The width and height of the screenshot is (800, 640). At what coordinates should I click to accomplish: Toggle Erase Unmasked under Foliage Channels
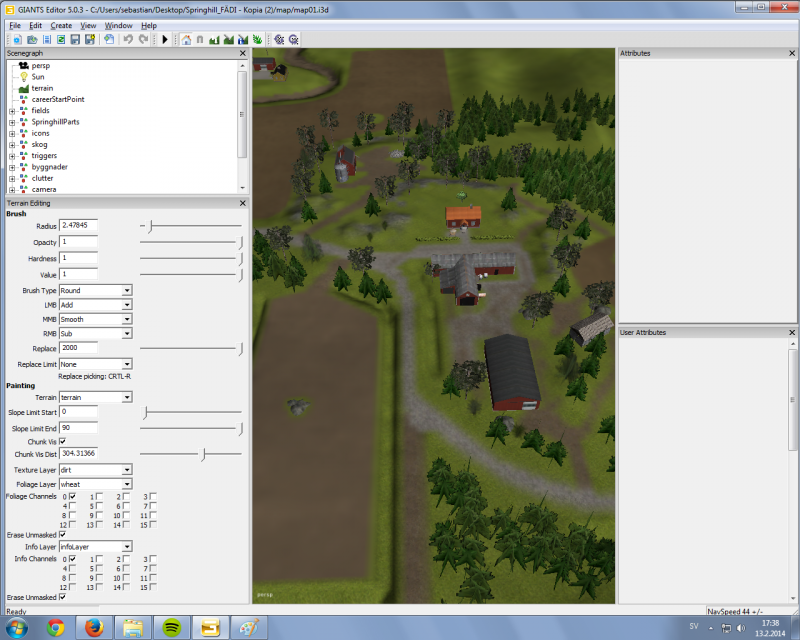[x=62, y=534]
